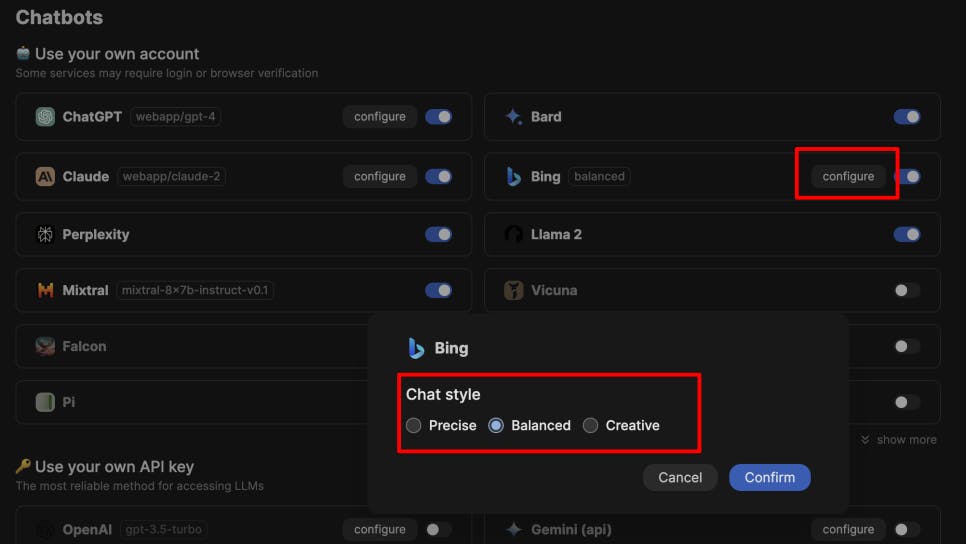Image resolution: width=966 pixels, height=544 pixels.
Task: Open Claude configure settings
Action: click(380, 176)
